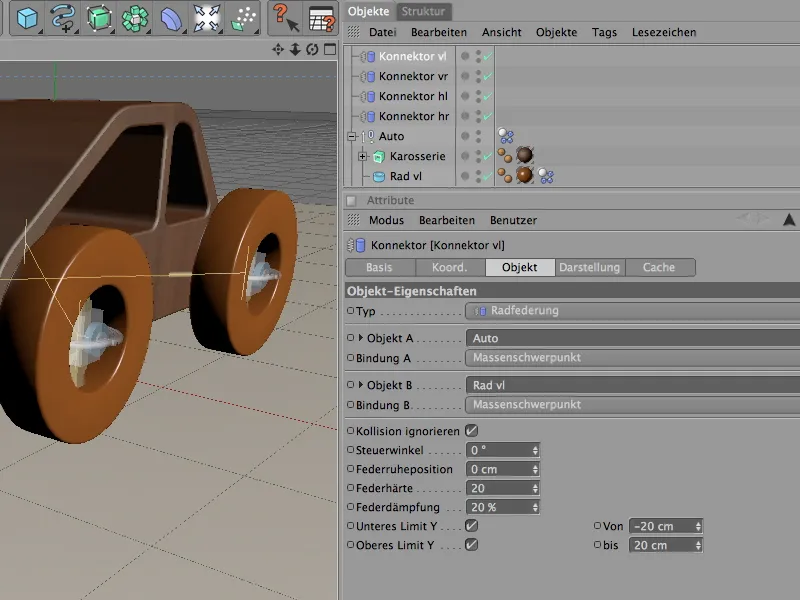Screen dimensions: 800x600
Task: Uncheck the Oberes Limit Y option
Action: pos(471,545)
